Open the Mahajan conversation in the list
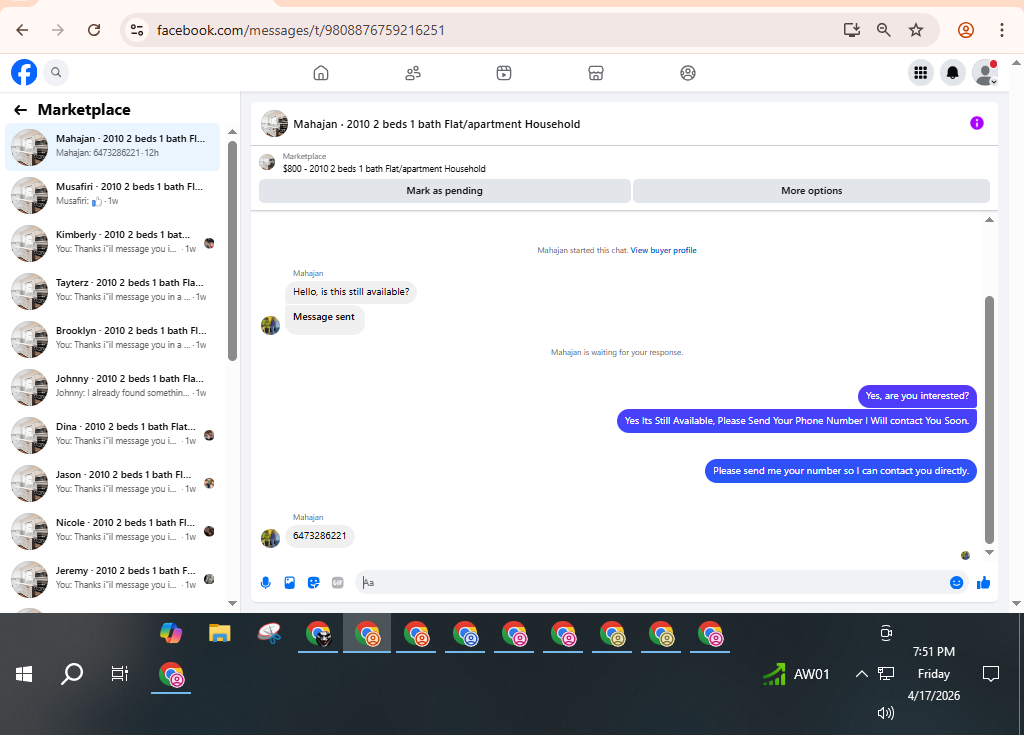 [x=112, y=147]
